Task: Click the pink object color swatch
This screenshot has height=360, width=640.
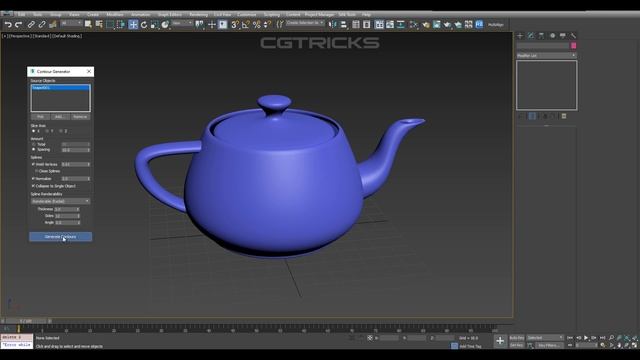Action: tap(573, 46)
